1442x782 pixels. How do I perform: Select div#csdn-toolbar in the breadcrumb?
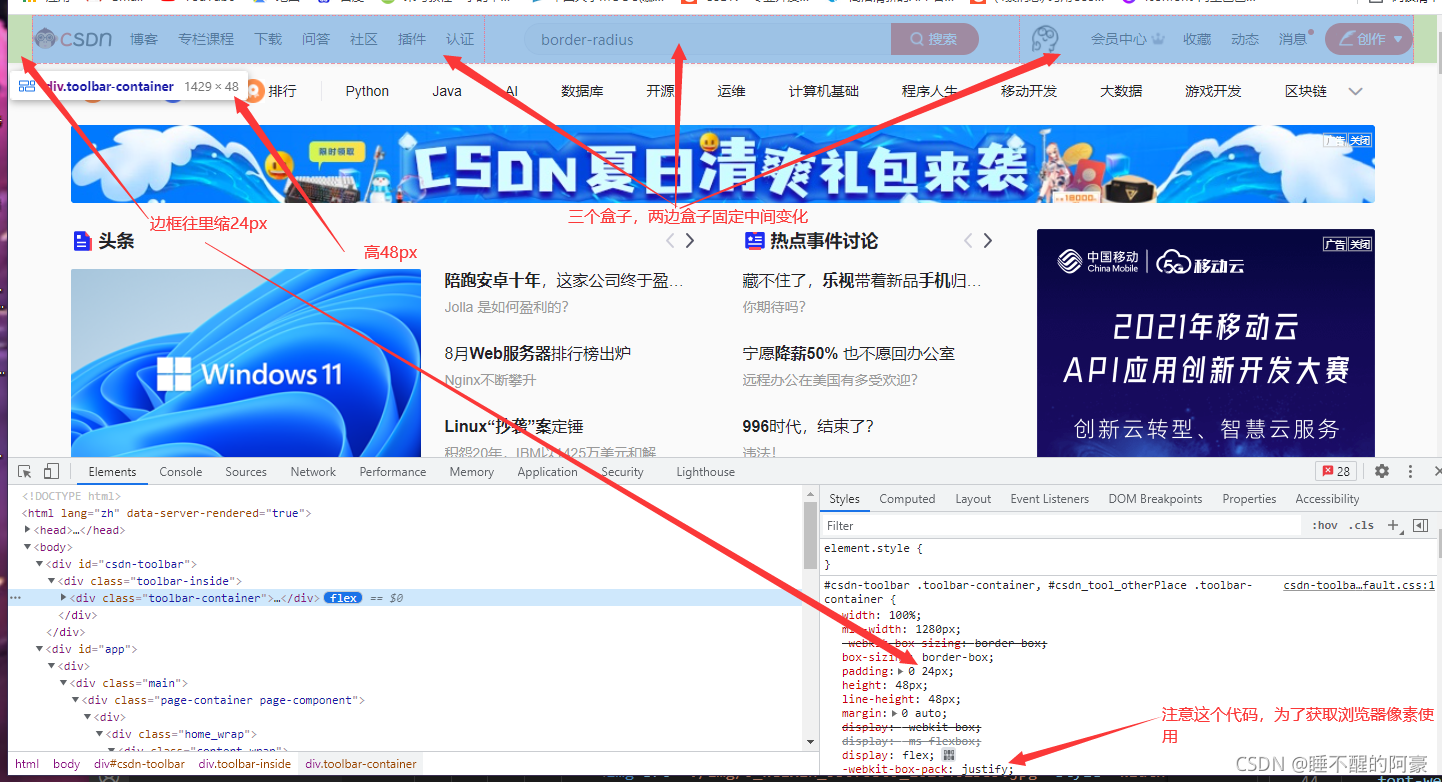139,764
